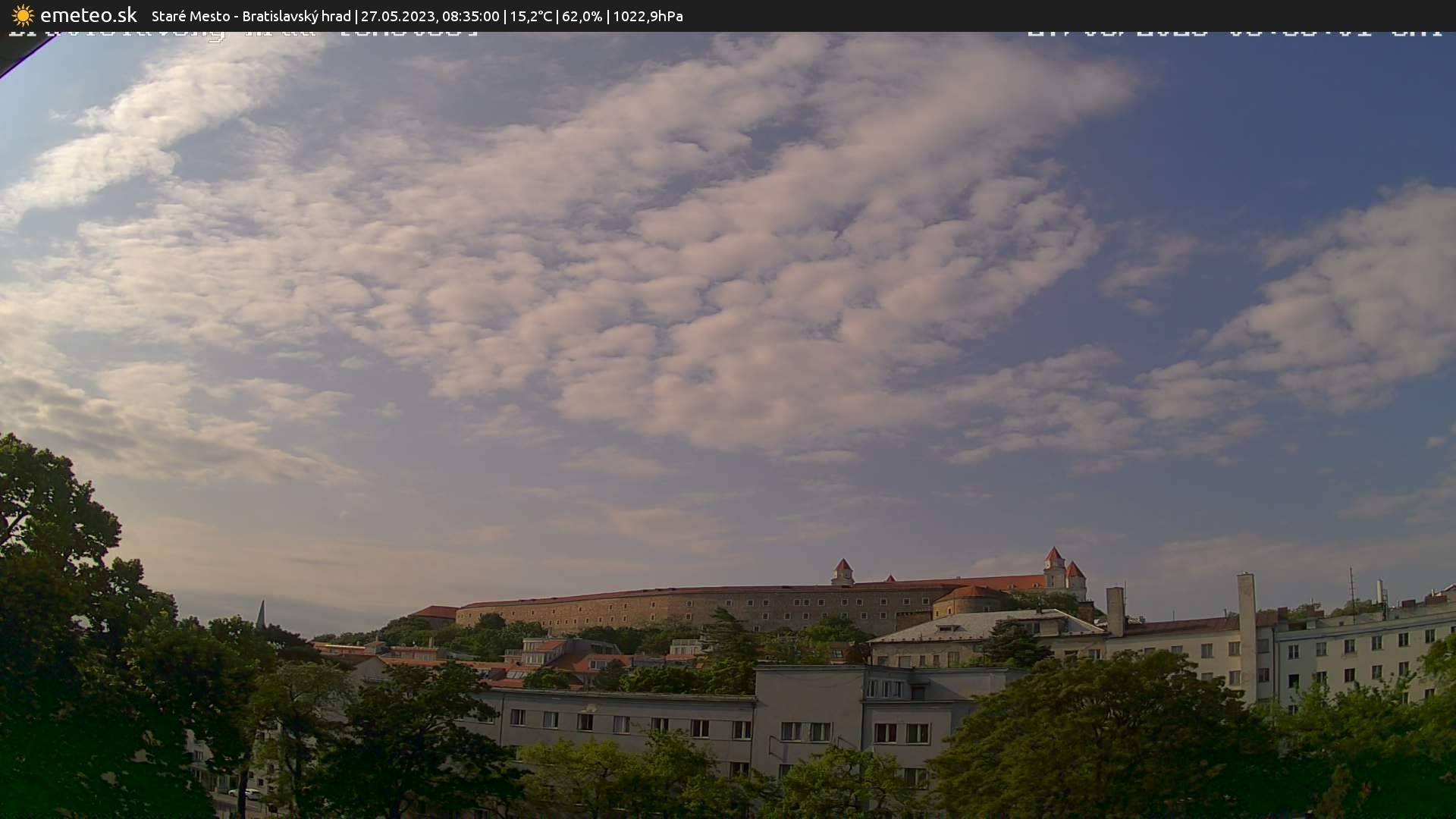Click the 15,2°C temperature reading
Image resolution: width=1456 pixels, height=819 pixels.
tap(531, 16)
